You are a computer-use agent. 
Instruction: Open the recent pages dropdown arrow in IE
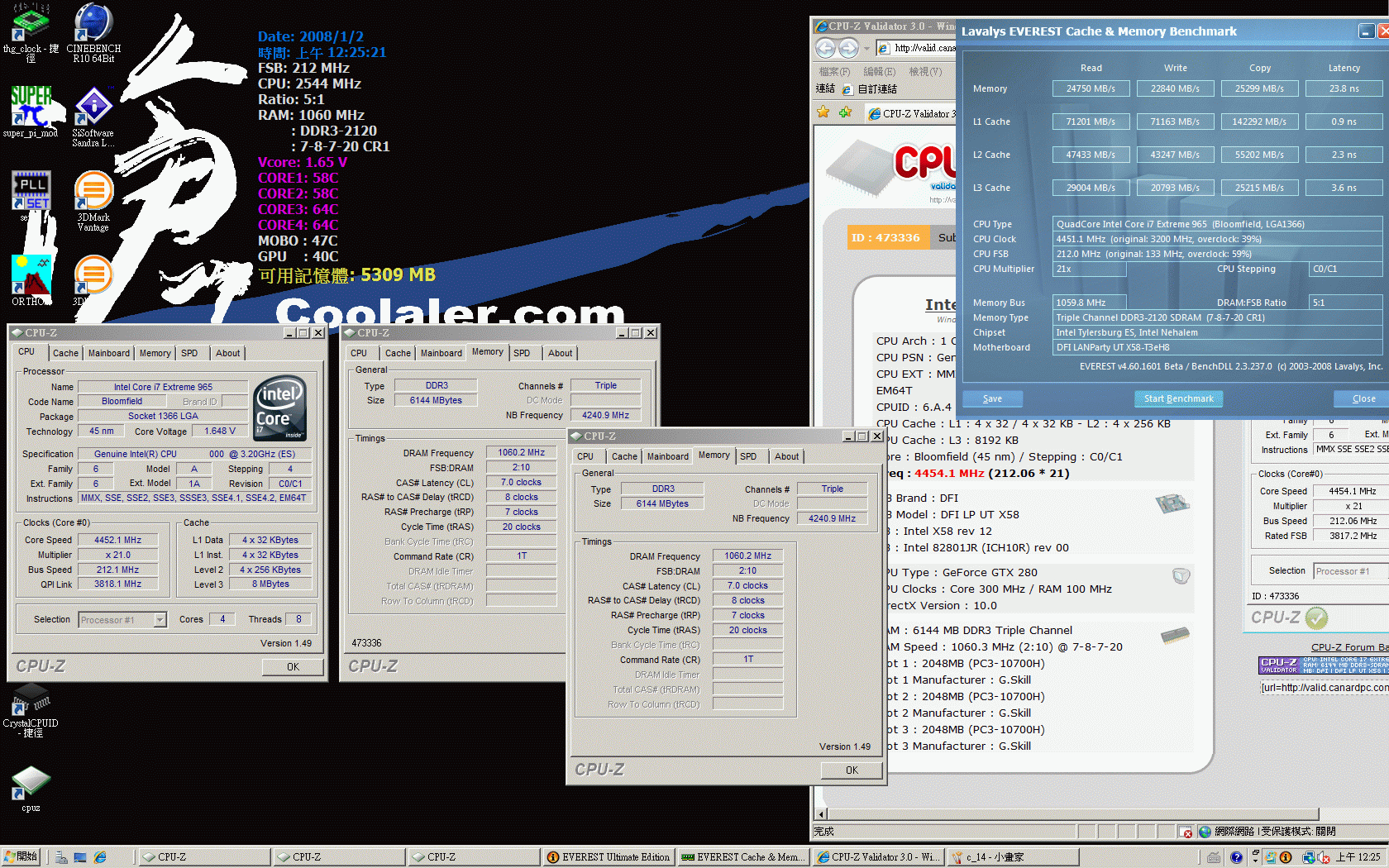tap(866, 49)
